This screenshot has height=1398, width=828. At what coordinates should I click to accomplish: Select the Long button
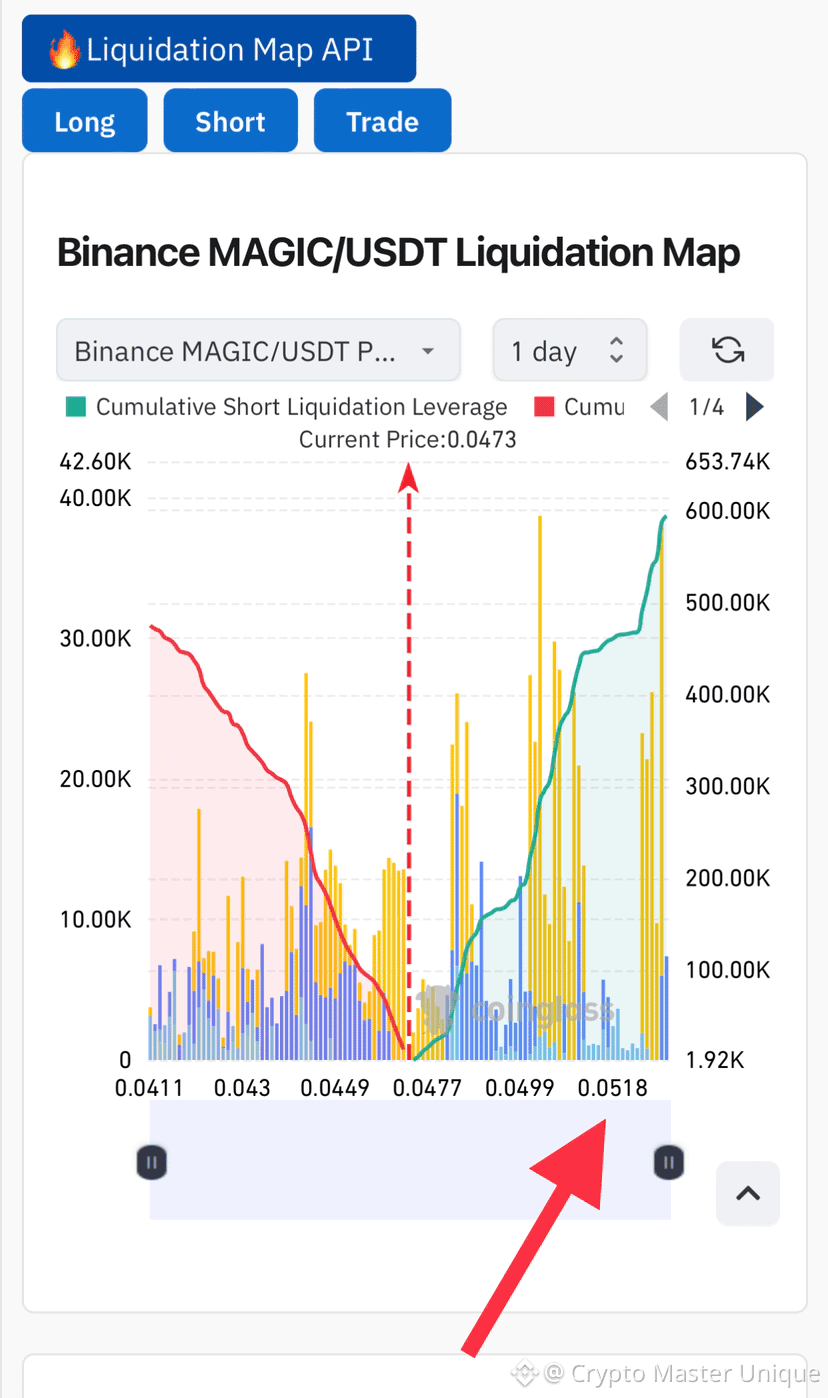85,121
